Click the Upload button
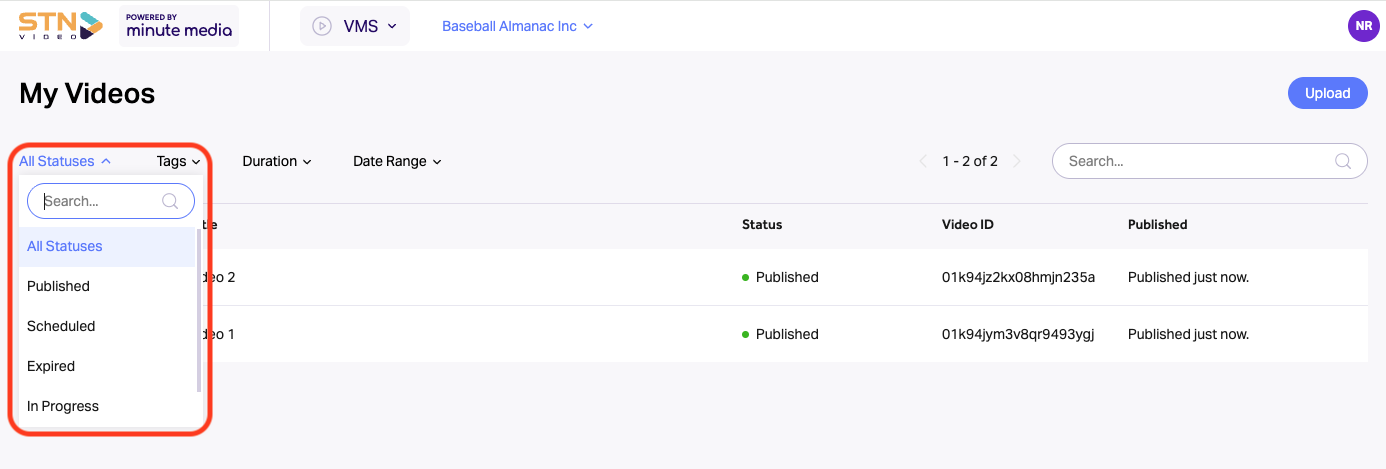 coord(1327,93)
